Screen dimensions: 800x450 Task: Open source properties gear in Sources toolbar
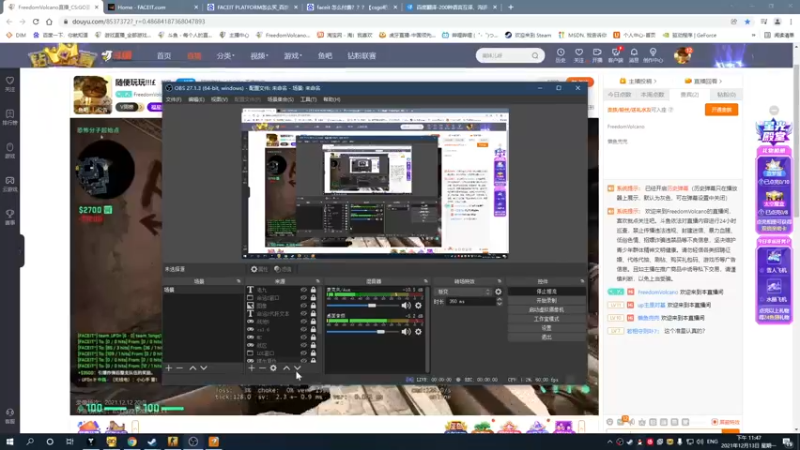coord(273,368)
